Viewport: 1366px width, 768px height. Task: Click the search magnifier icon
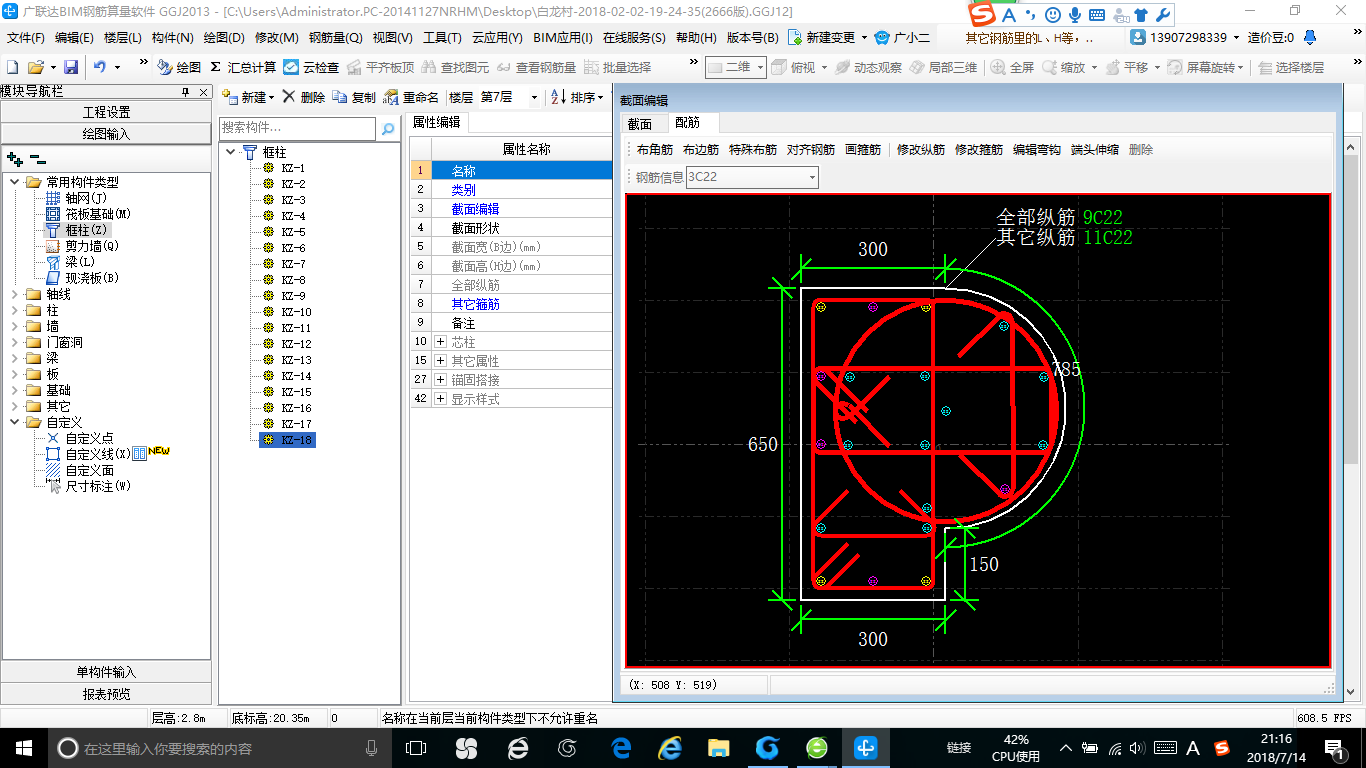click(388, 129)
